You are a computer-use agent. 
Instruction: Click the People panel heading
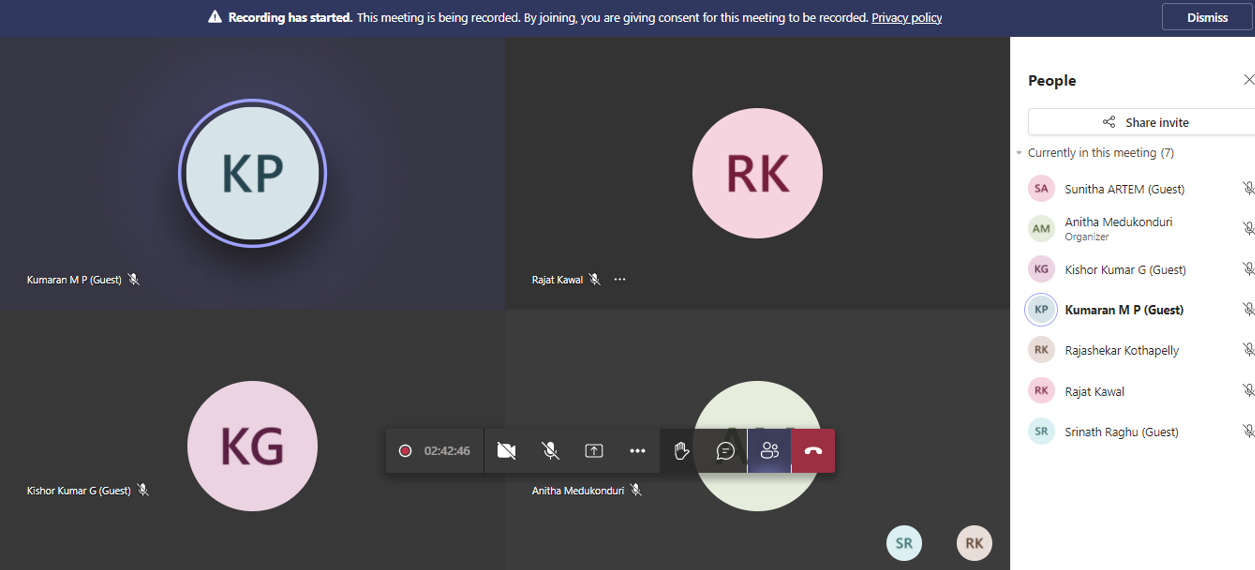tap(1052, 81)
